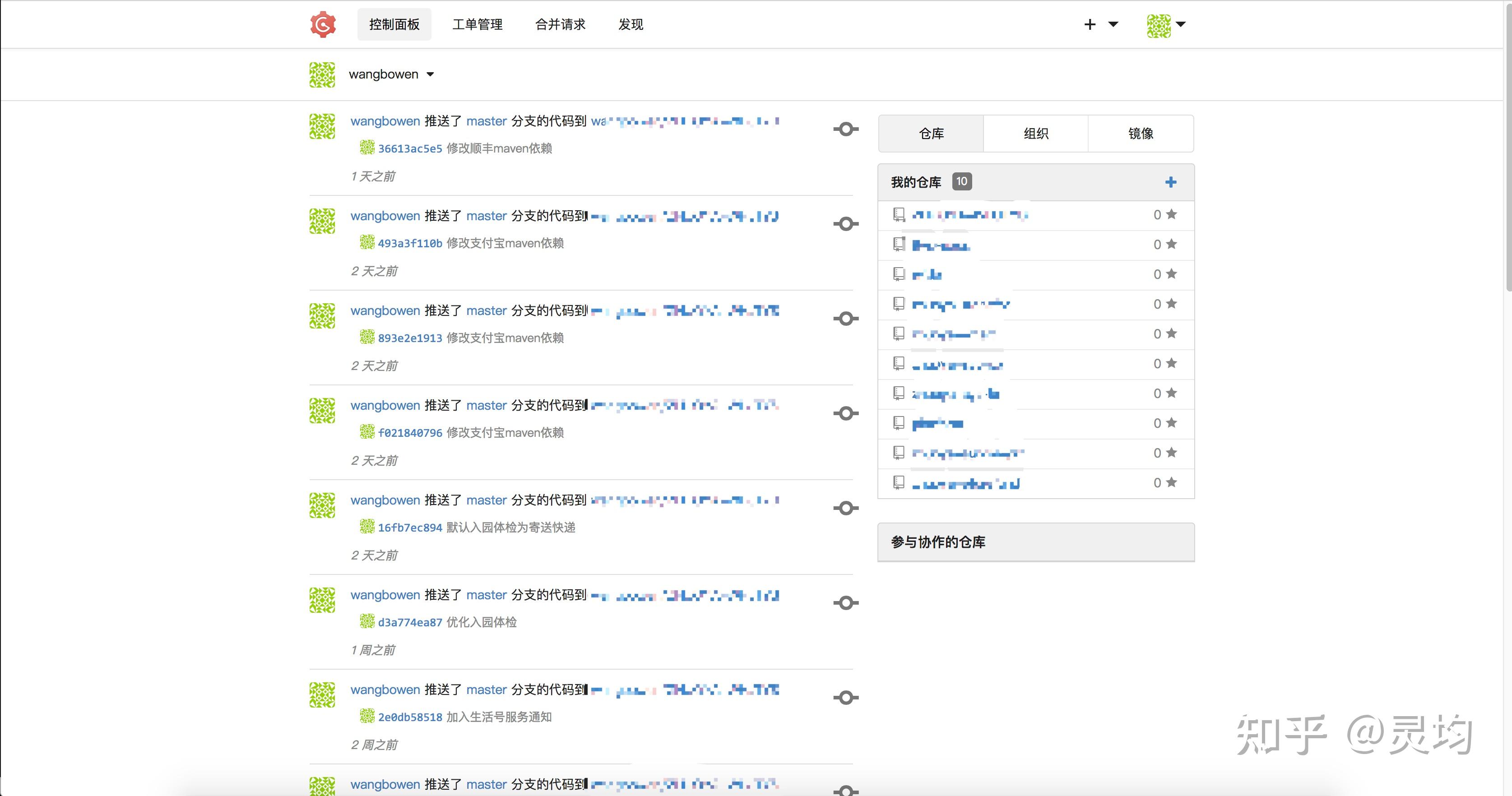
Task: Click the commit icon beside the d3a774ea87 push
Action: [845, 602]
